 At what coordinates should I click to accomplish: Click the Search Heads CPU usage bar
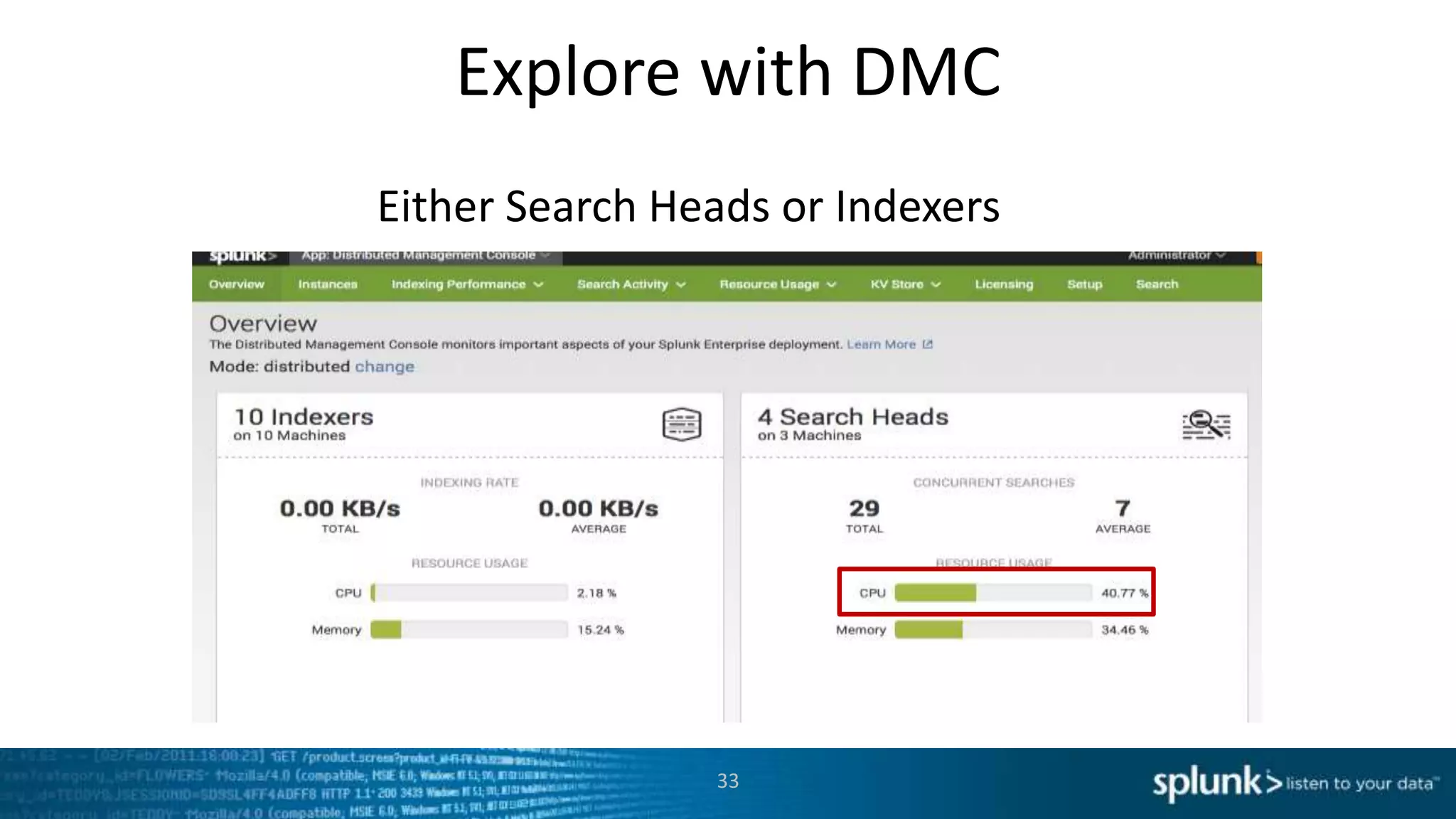point(993,593)
